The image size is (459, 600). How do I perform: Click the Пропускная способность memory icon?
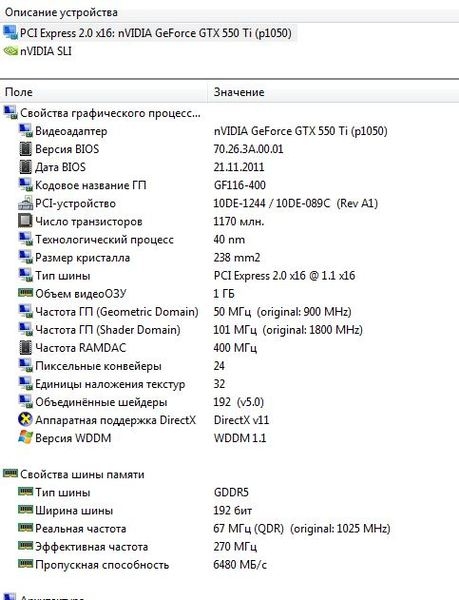26,564
